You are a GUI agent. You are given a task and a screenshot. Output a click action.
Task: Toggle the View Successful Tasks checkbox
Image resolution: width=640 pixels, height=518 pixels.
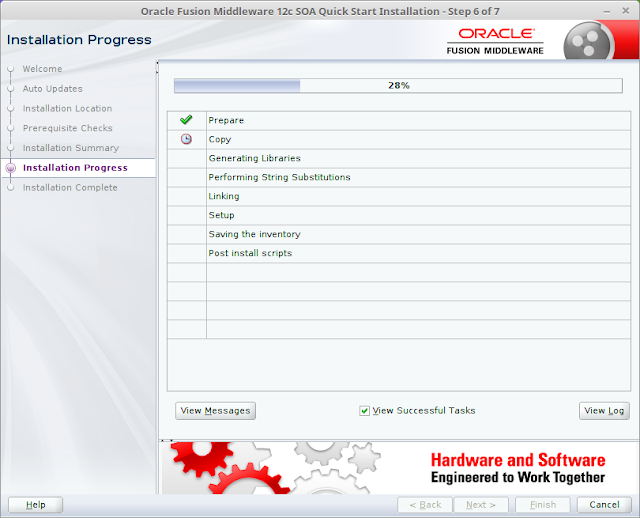tap(364, 411)
